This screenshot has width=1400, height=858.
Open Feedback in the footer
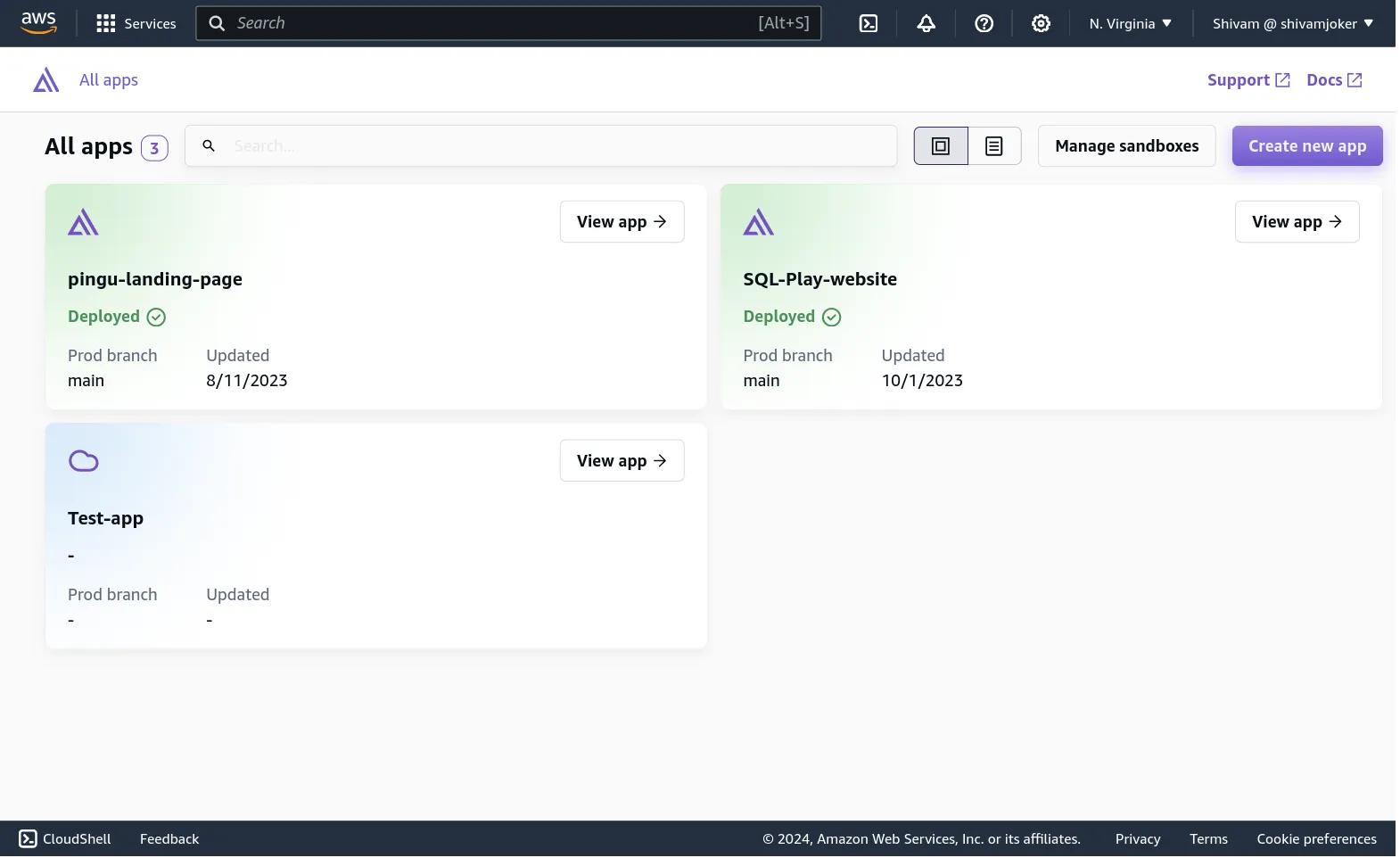pyautogui.click(x=169, y=839)
